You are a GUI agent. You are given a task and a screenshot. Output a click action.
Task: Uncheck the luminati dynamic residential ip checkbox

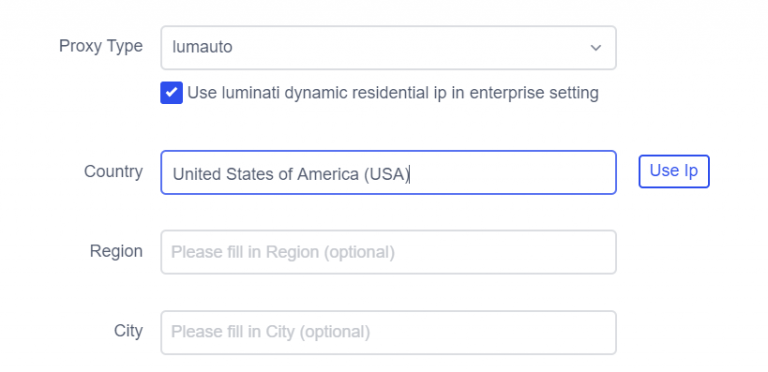tap(171, 93)
